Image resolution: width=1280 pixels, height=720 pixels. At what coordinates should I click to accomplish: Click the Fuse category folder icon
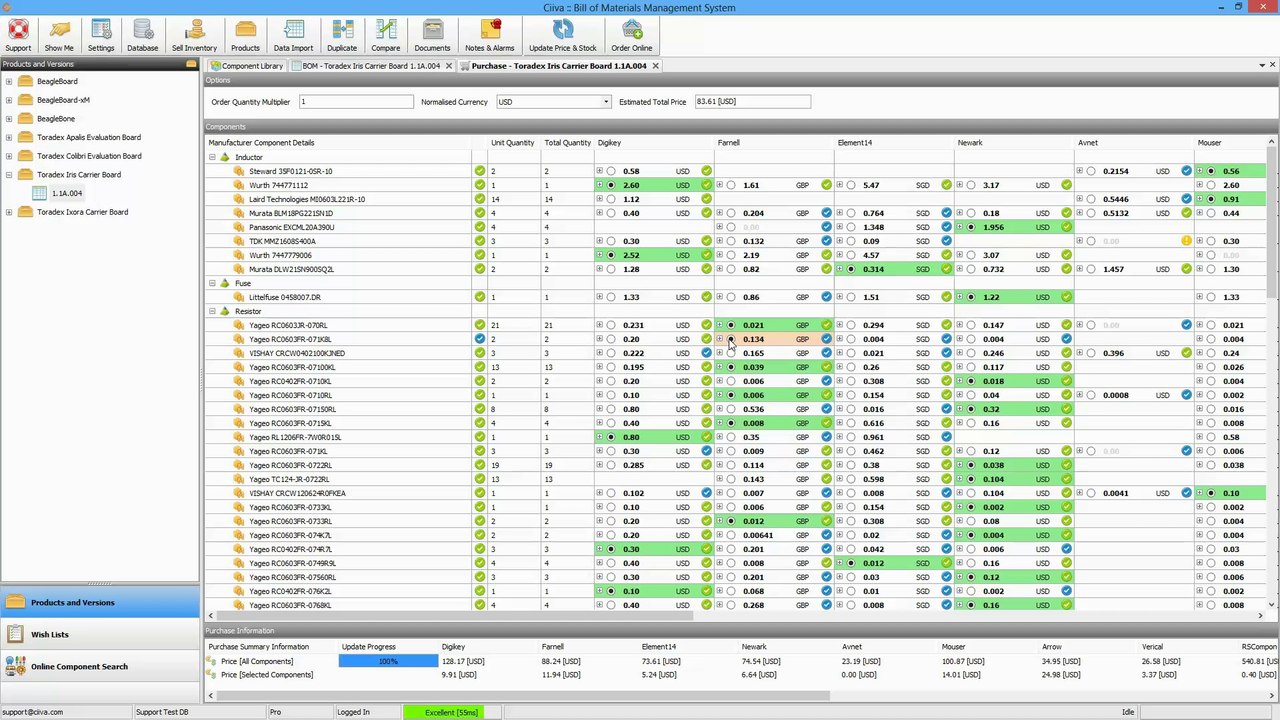coord(225,283)
